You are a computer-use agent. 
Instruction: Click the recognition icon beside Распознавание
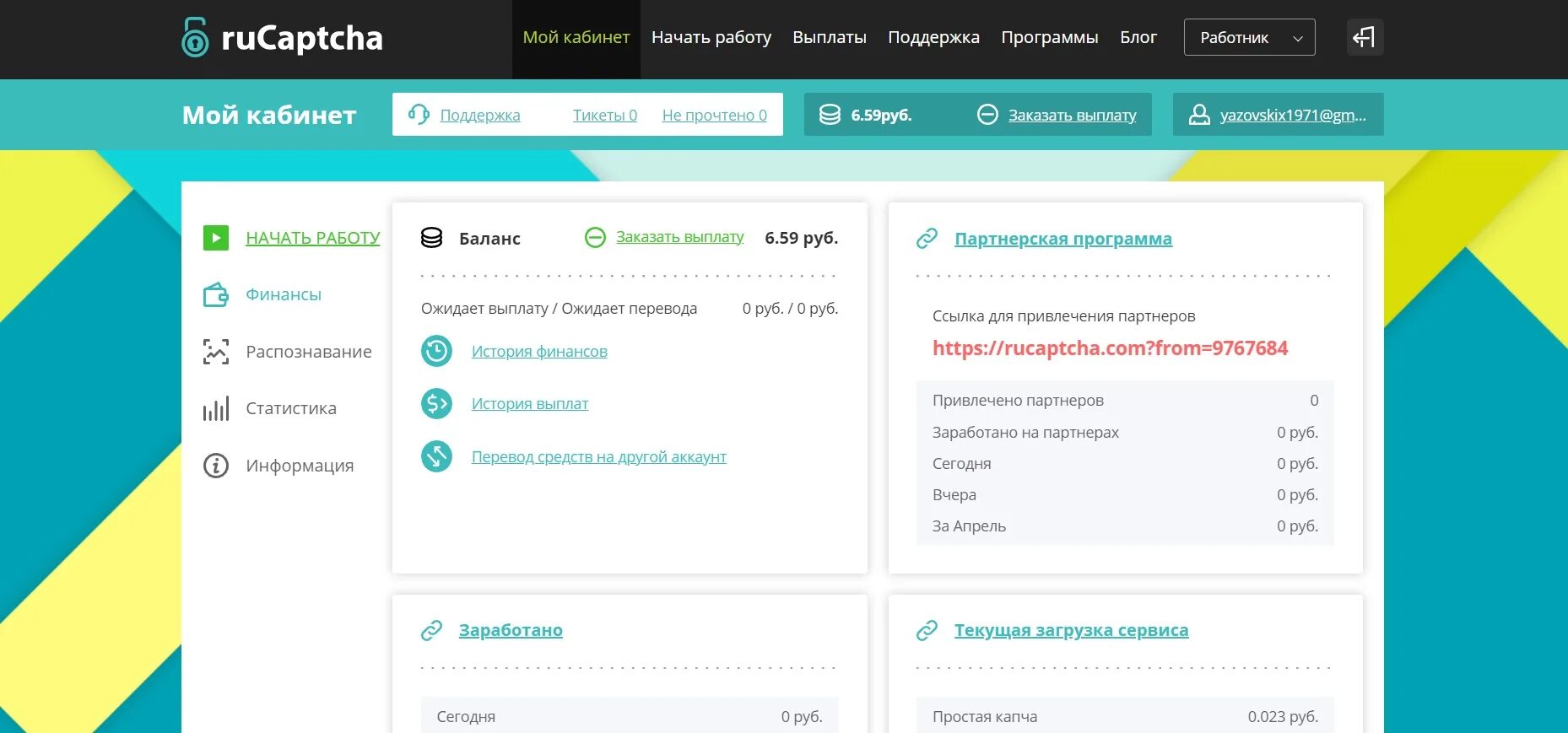click(x=216, y=352)
